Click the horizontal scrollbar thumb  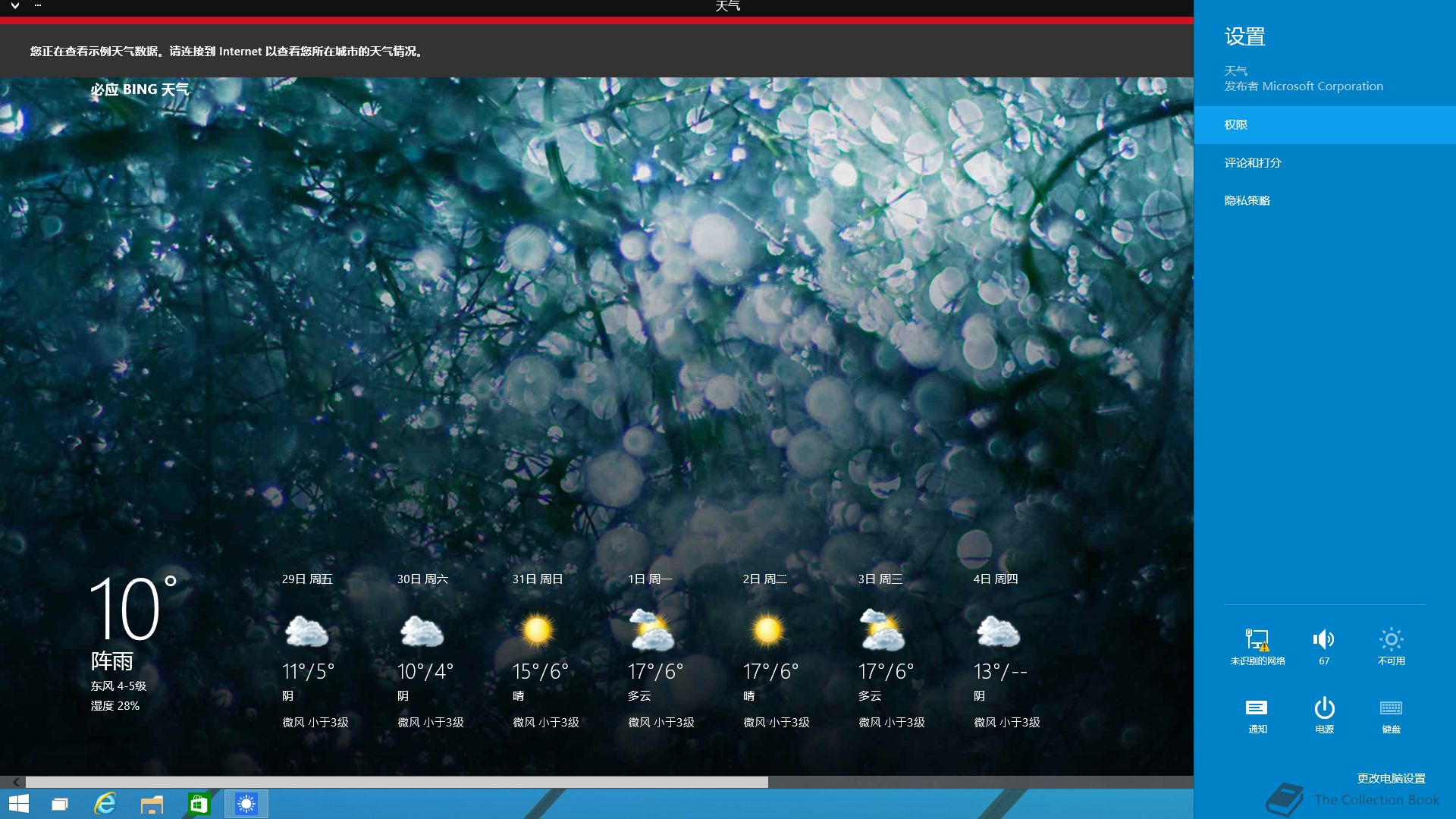click(x=397, y=782)
